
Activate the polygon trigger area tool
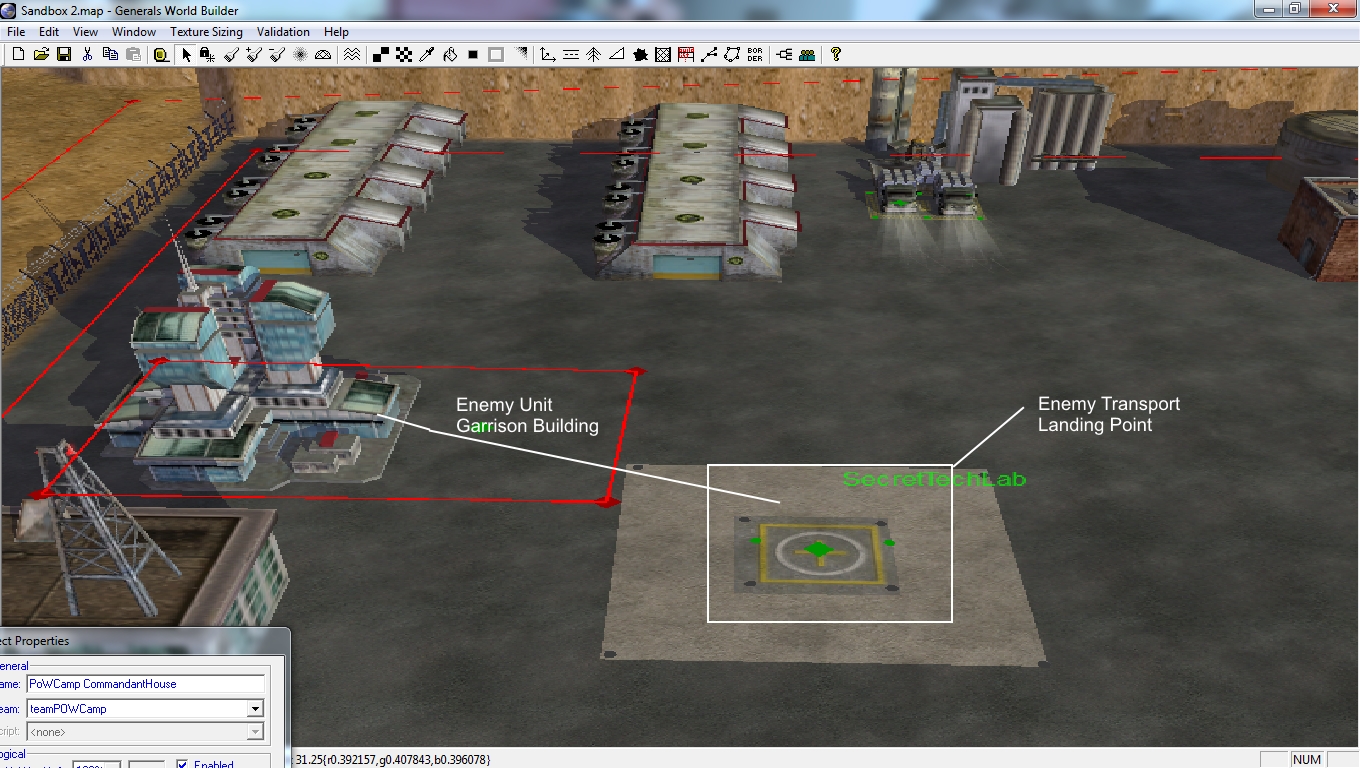(732, 55)
